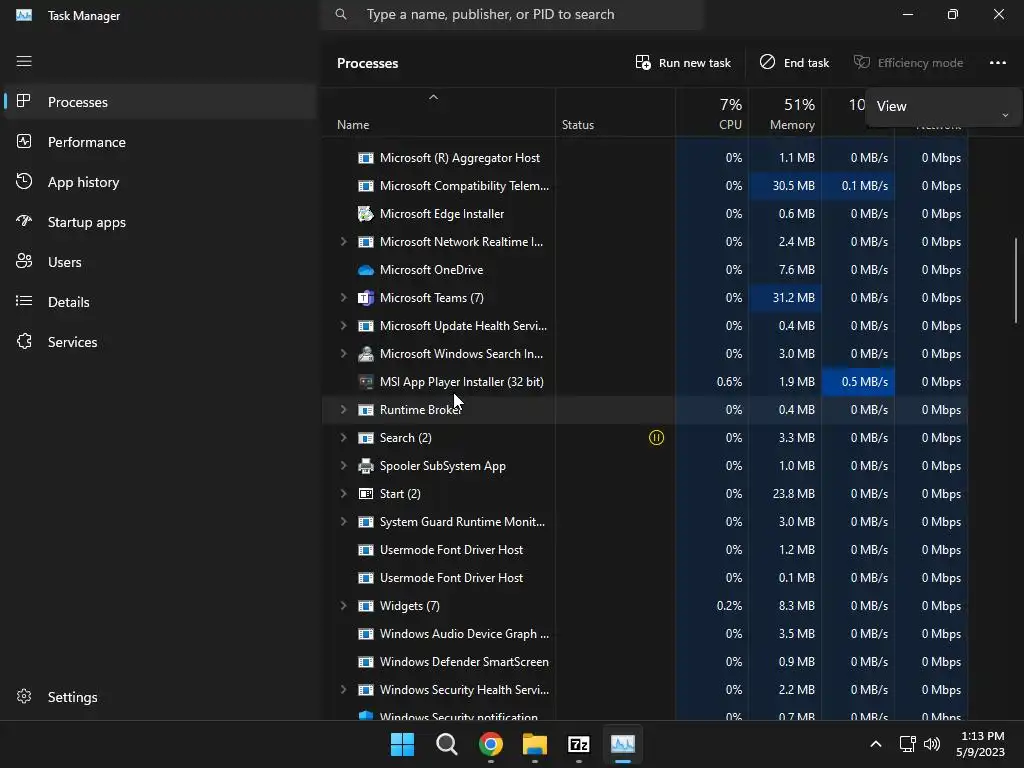Open Google Chrome from the taskbar
This screenshot has width=1024, height=768.
490,744
